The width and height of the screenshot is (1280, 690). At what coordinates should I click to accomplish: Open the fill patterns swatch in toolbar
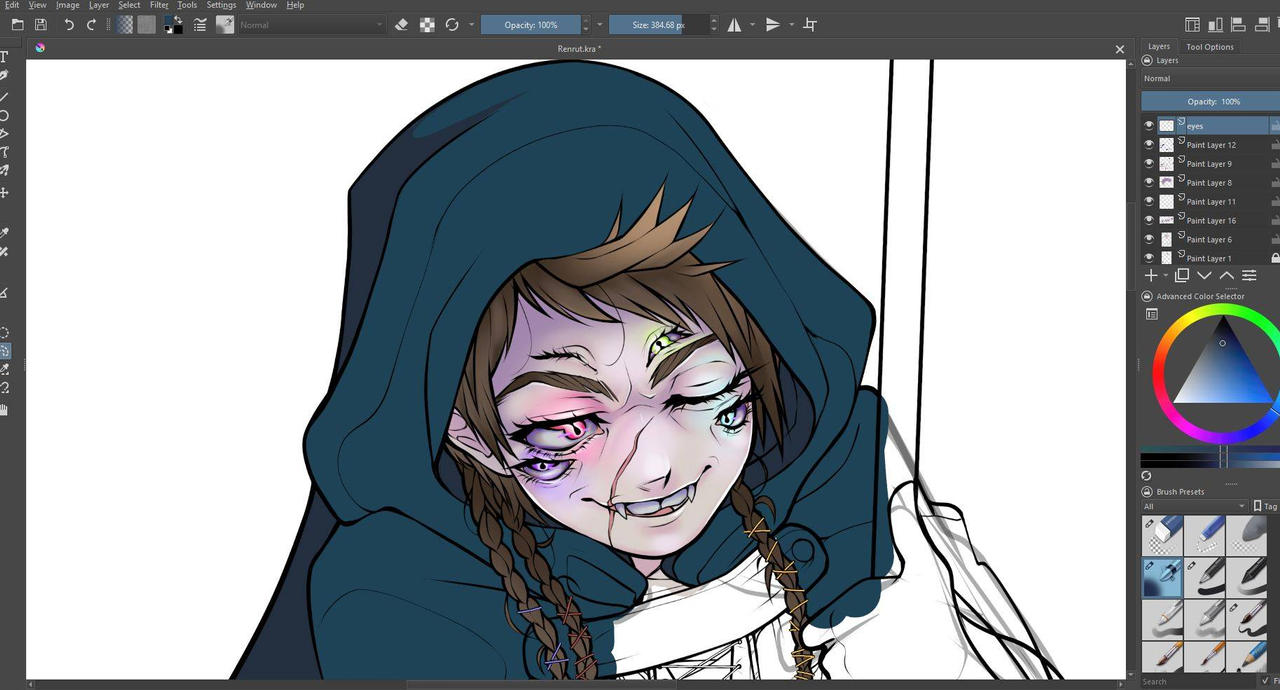[147, 25]
